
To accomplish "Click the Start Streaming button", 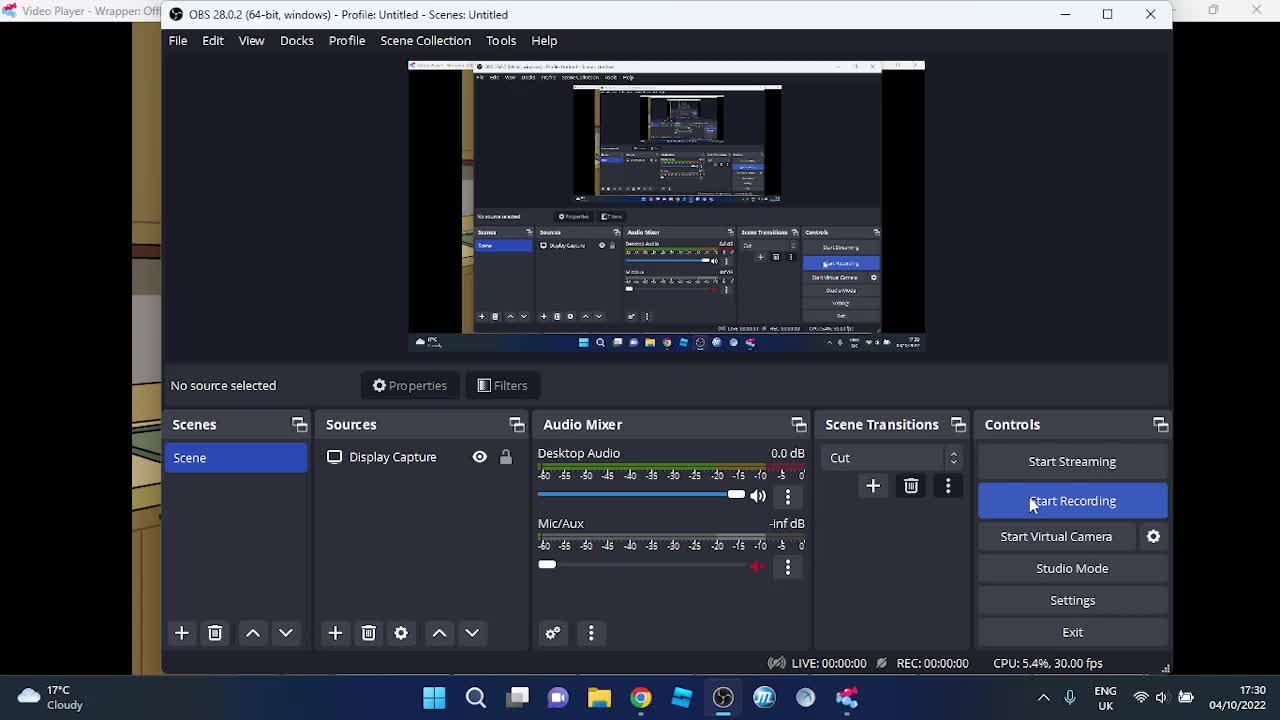I will [1072, 462].
